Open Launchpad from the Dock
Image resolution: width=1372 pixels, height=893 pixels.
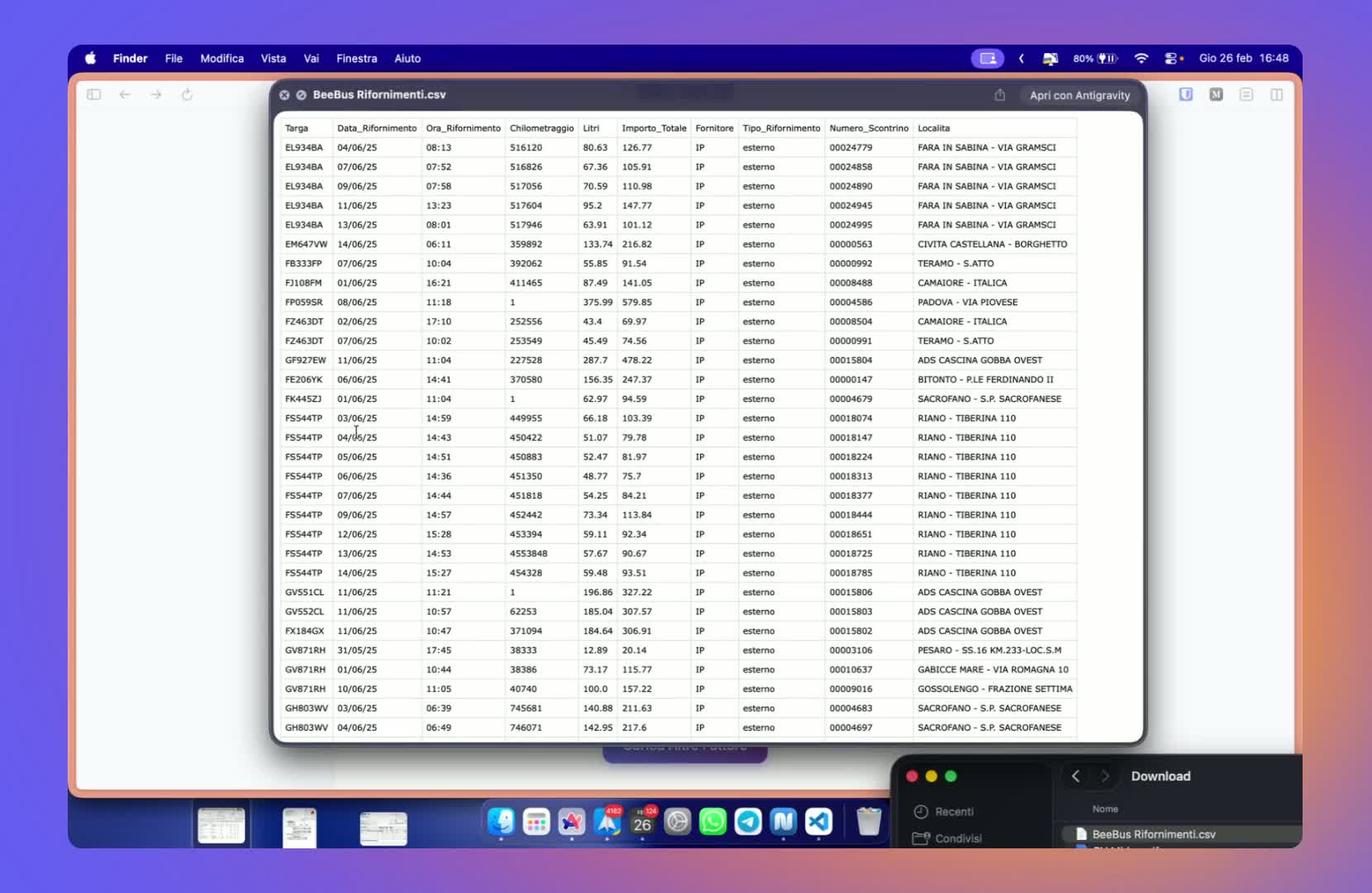(536, 821)
